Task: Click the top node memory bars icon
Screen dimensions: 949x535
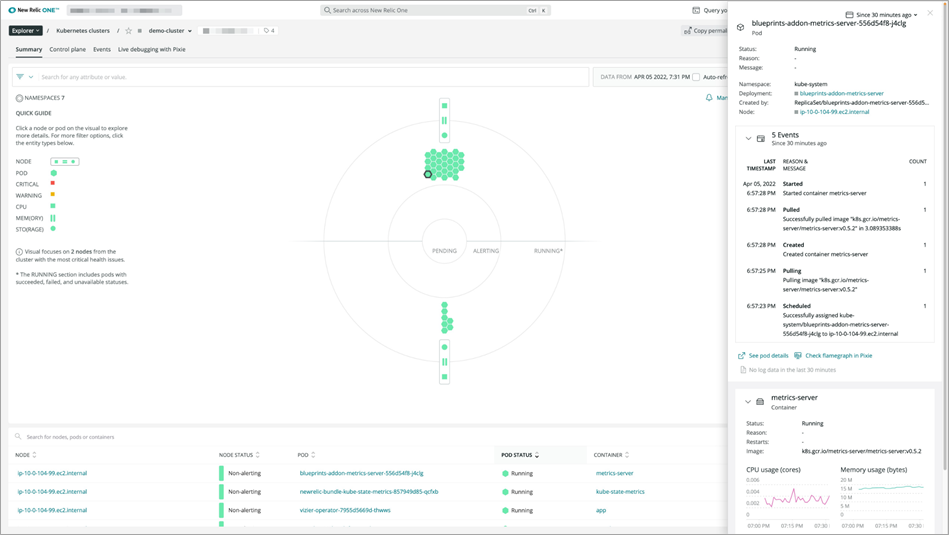Action: coord(444,120)
